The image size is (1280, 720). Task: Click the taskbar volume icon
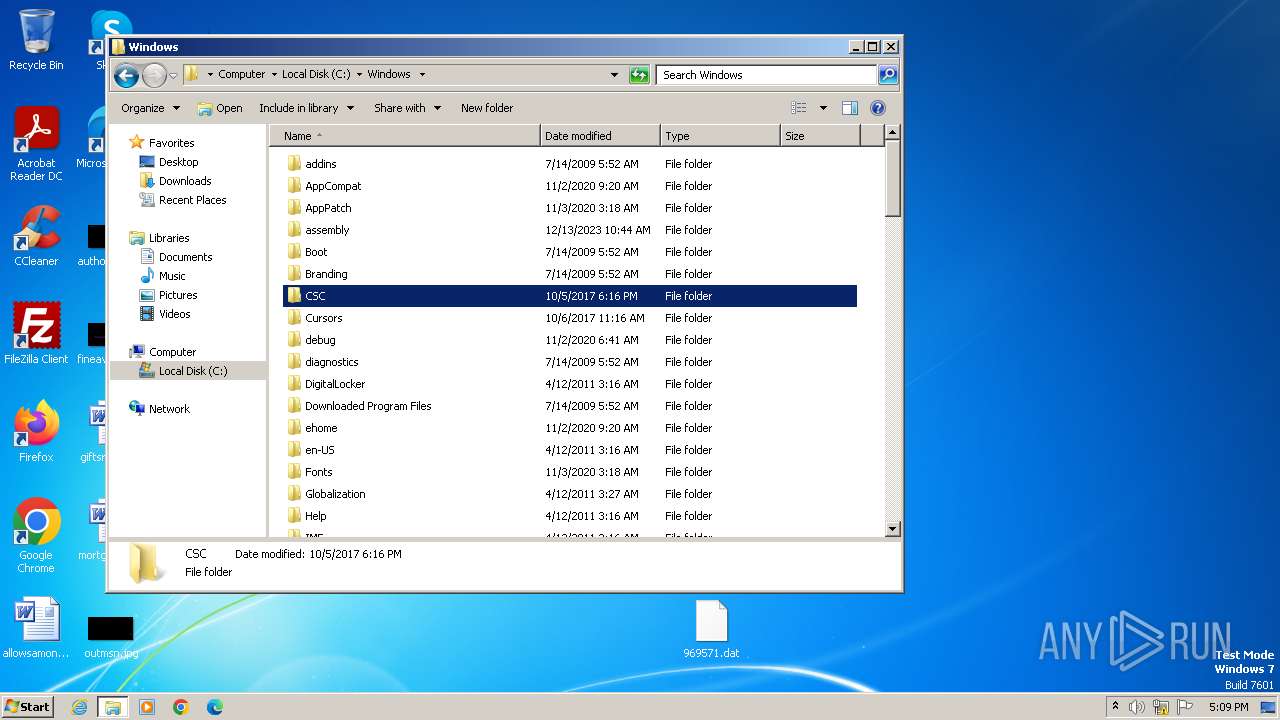[1137, 707]
